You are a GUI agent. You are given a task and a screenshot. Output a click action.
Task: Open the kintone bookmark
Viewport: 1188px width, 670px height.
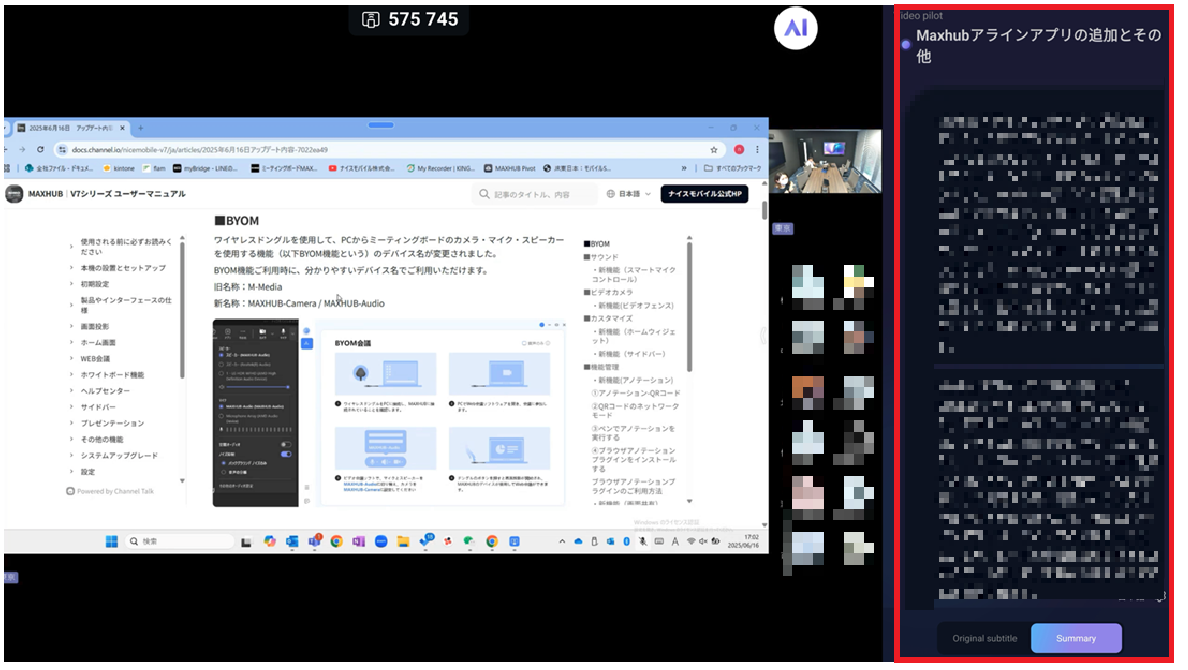click(119, 168)
